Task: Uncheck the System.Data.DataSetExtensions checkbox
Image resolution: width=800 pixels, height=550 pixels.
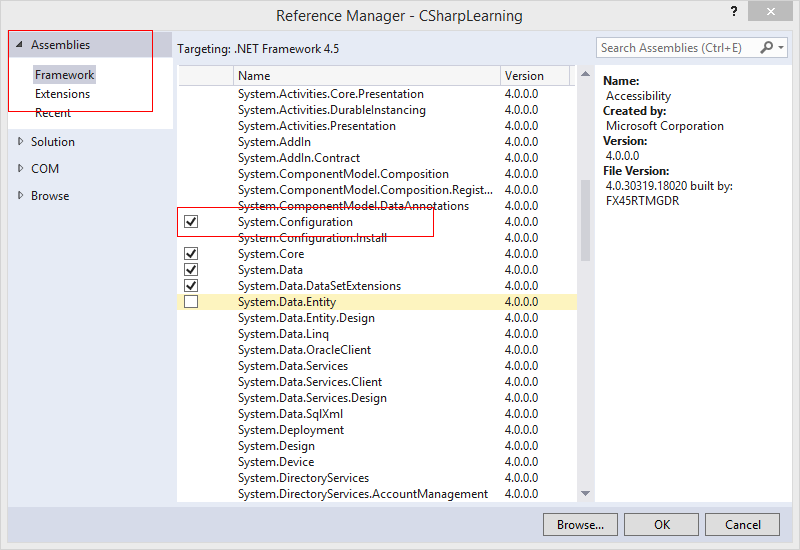Action: click(191, 286)
